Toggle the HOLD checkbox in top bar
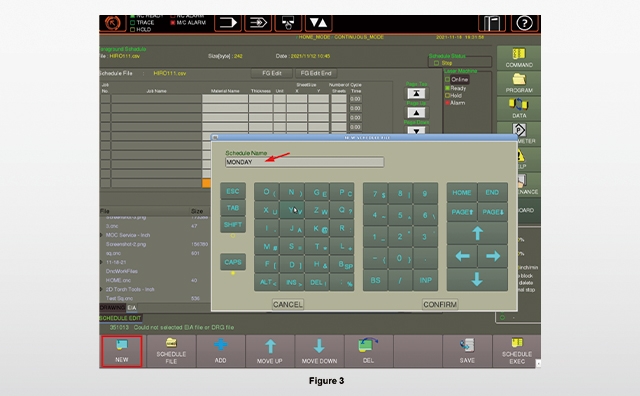 132,29
